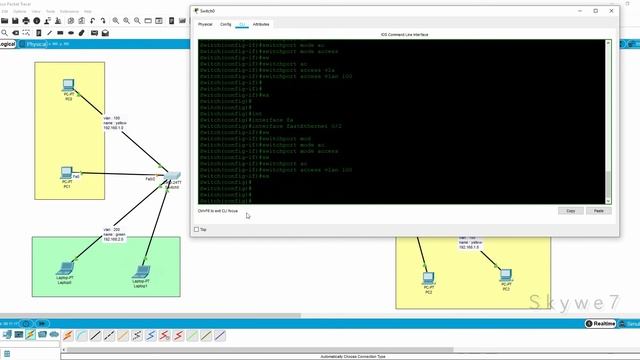Select the Place Note tool

[x=39, y=33]
